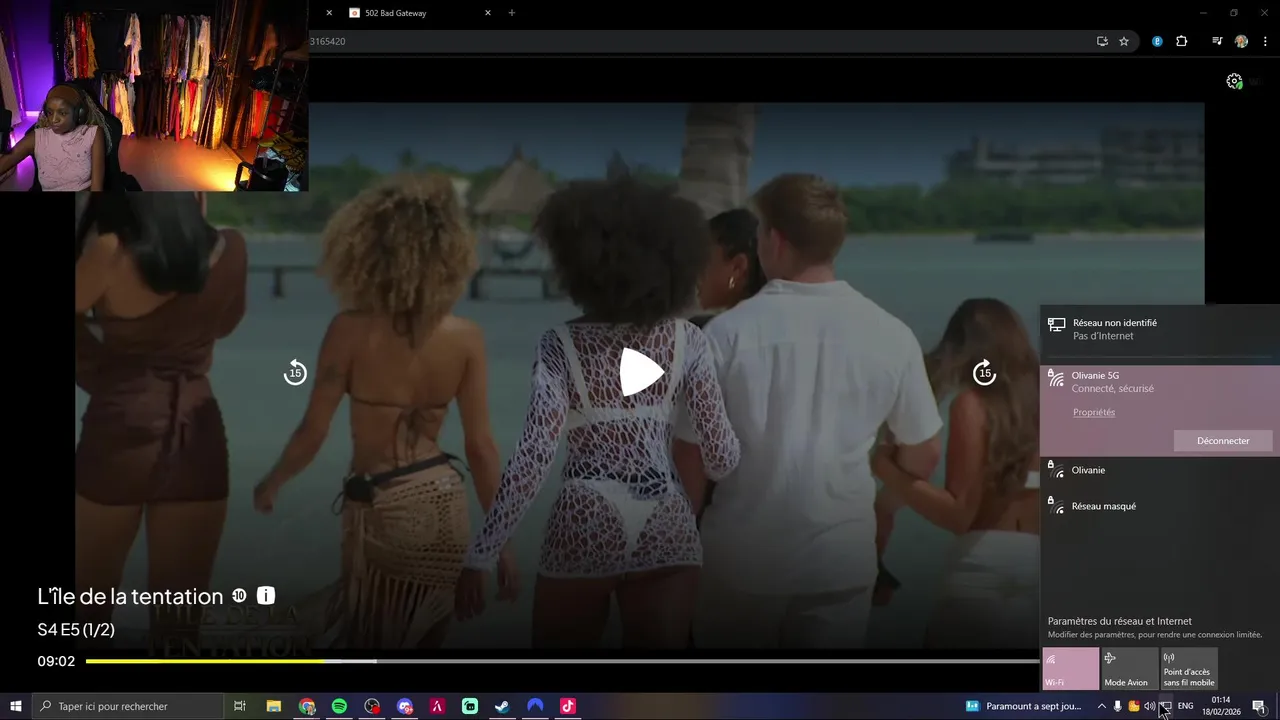The height and width of the screenshot is (720, 1280).
Task: Open NordVPN from the taskbar
Action: (535, 706)
